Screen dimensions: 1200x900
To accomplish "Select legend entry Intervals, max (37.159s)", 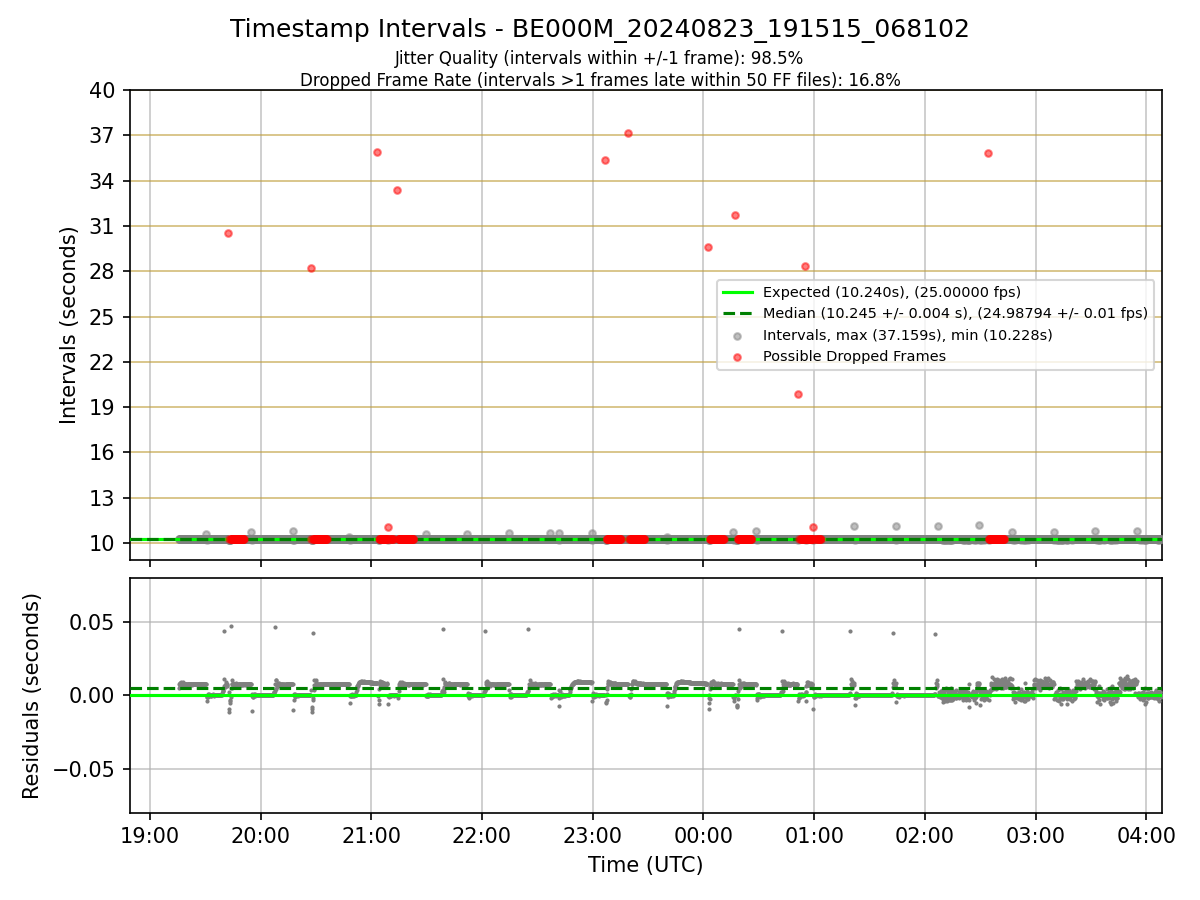I will pyautogui.click(x=907, y=335).
